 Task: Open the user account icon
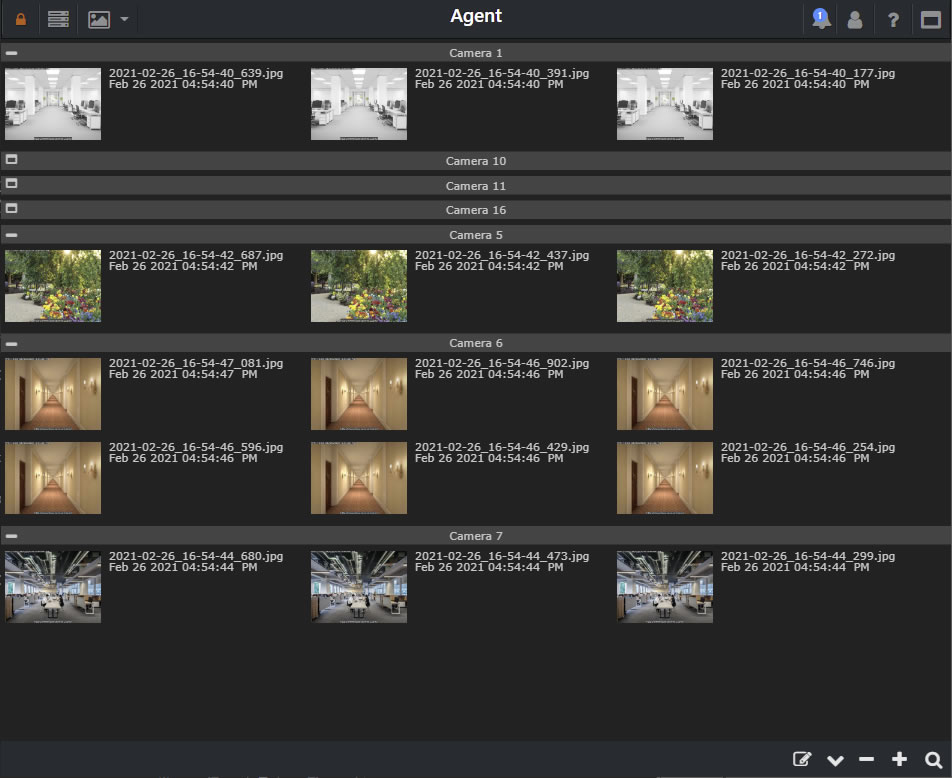(x=855, y=18)
